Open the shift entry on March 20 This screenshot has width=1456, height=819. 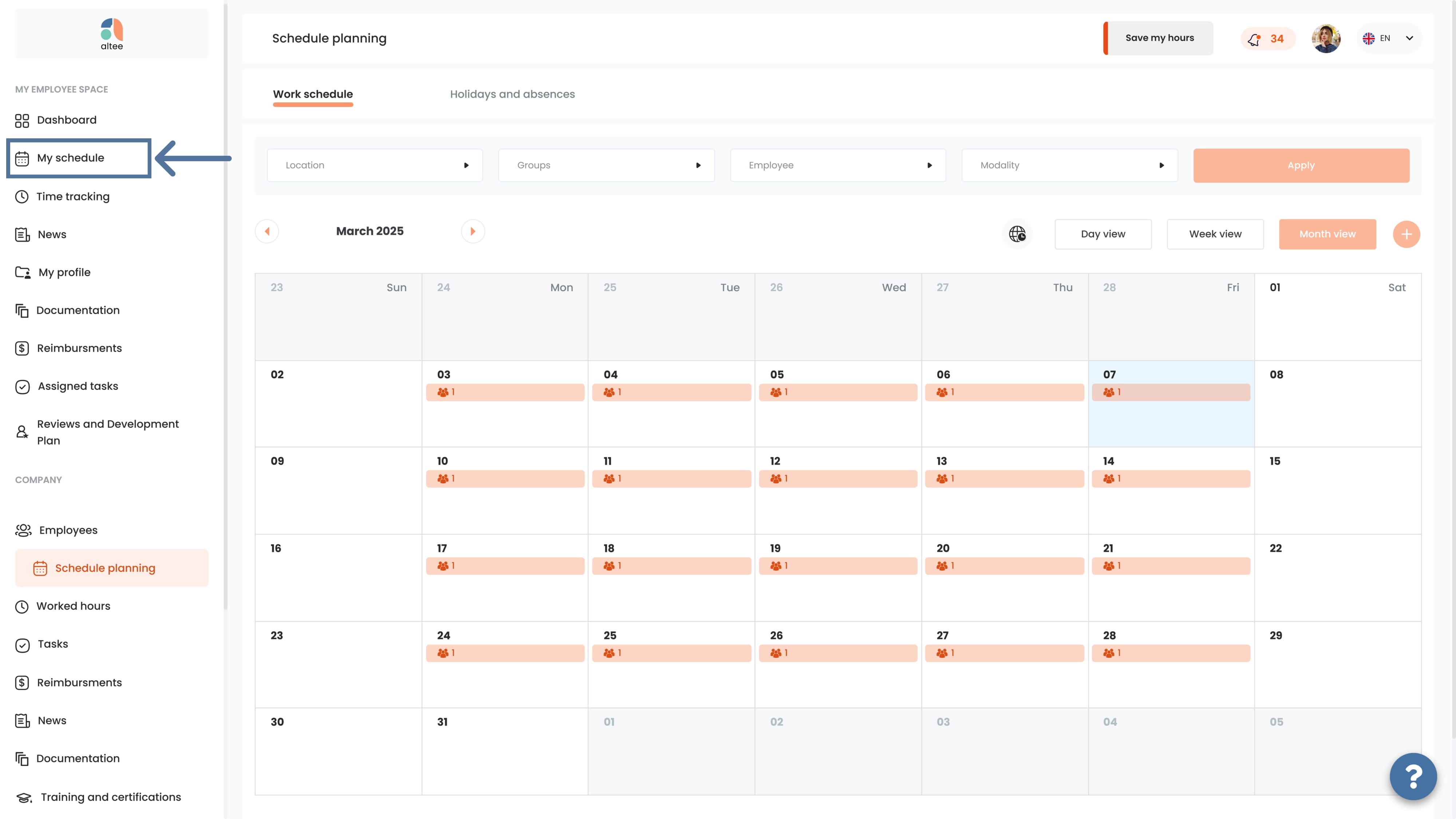(1004, 566)
